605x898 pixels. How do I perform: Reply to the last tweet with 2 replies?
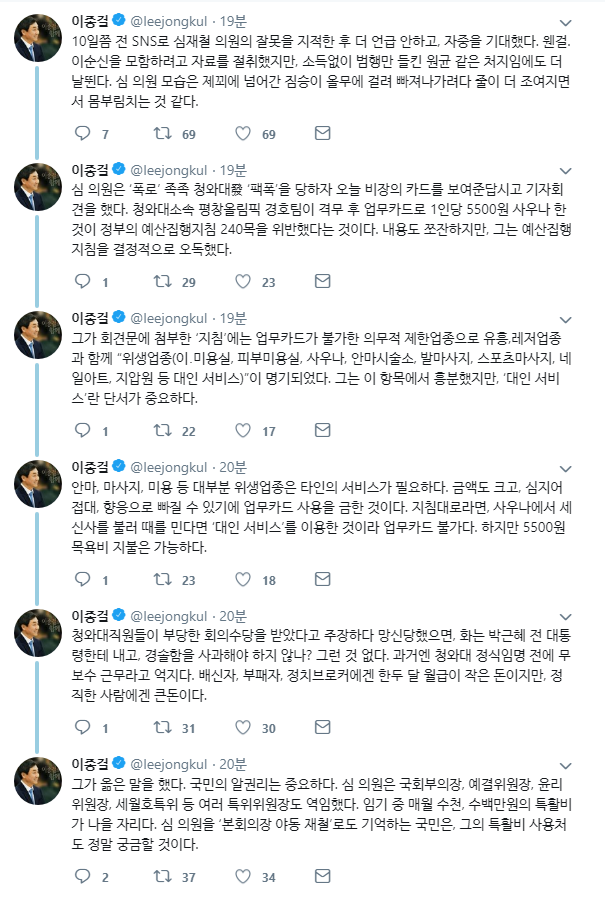coord(84,877)
